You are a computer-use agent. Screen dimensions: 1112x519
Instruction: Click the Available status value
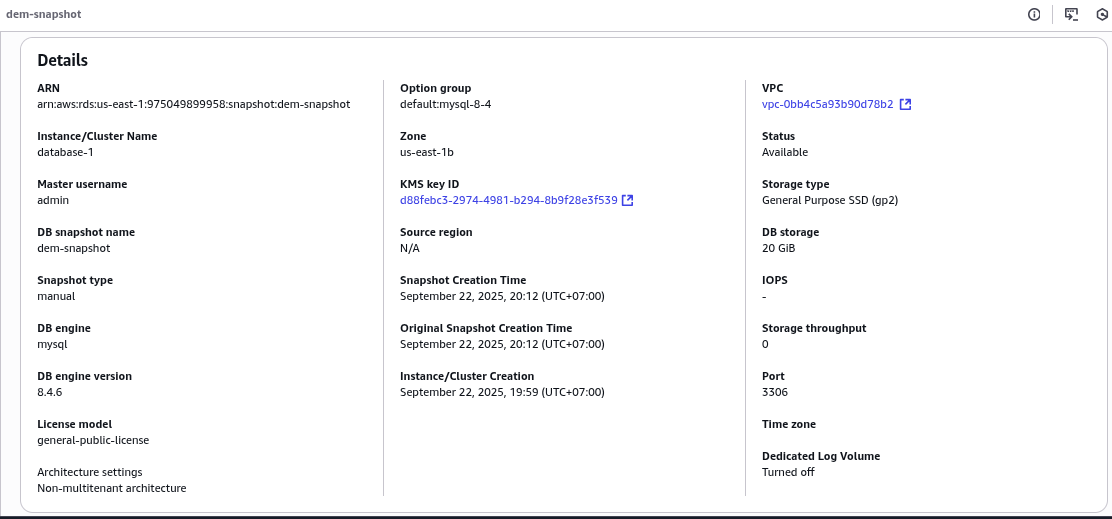tap(784, 152)
